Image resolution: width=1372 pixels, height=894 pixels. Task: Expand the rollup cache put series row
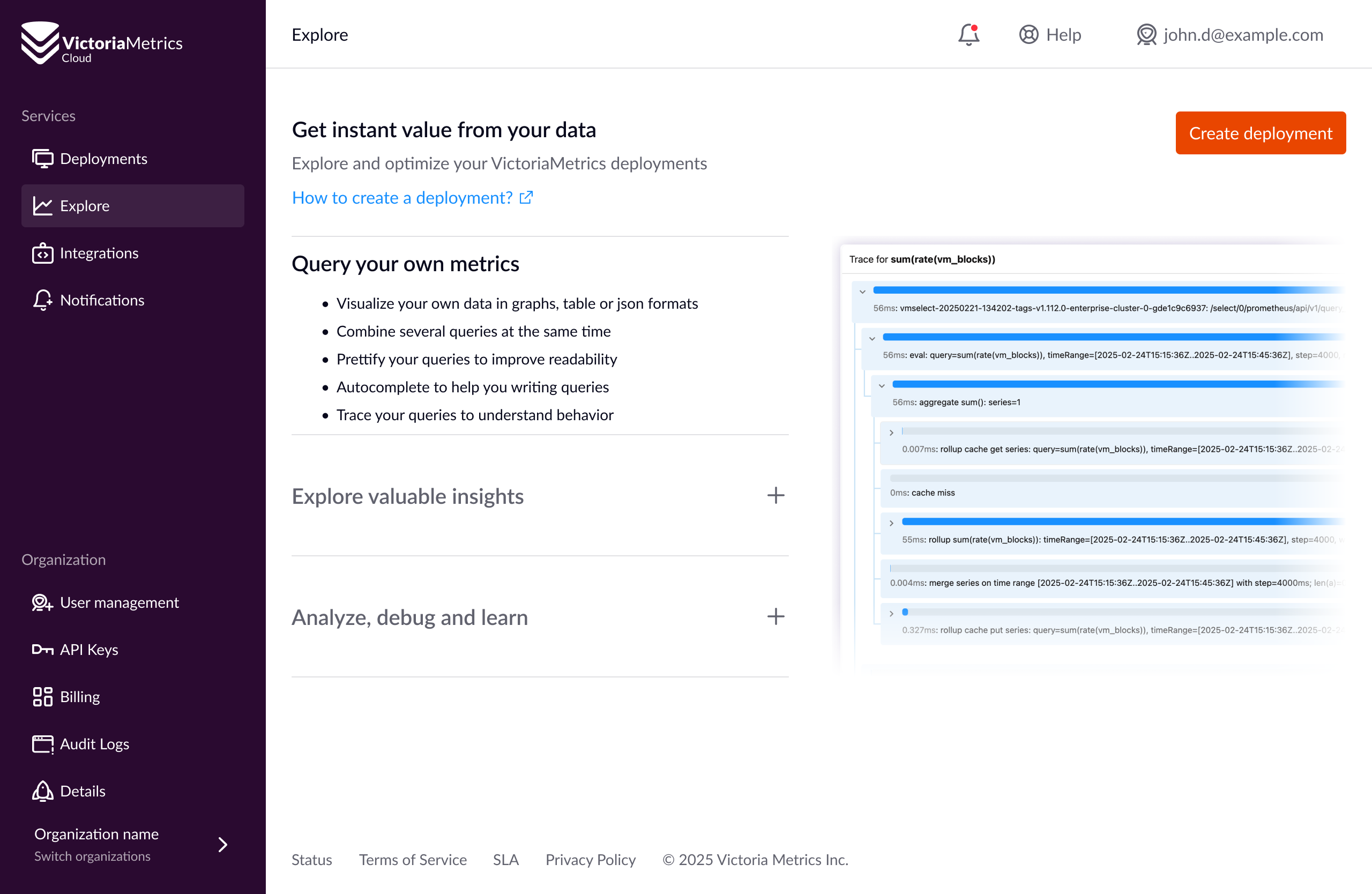891,613
